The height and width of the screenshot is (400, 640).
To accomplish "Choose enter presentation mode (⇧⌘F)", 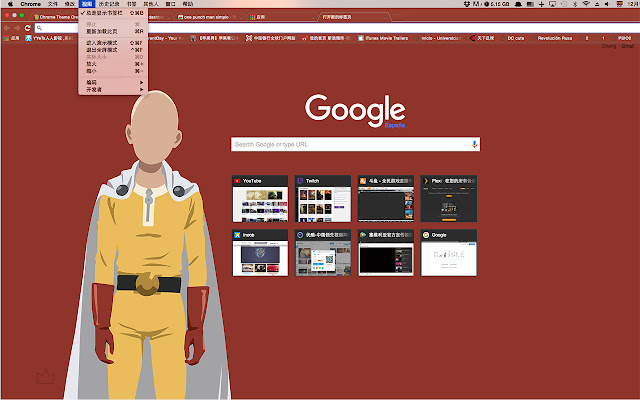I will [113, 43].
